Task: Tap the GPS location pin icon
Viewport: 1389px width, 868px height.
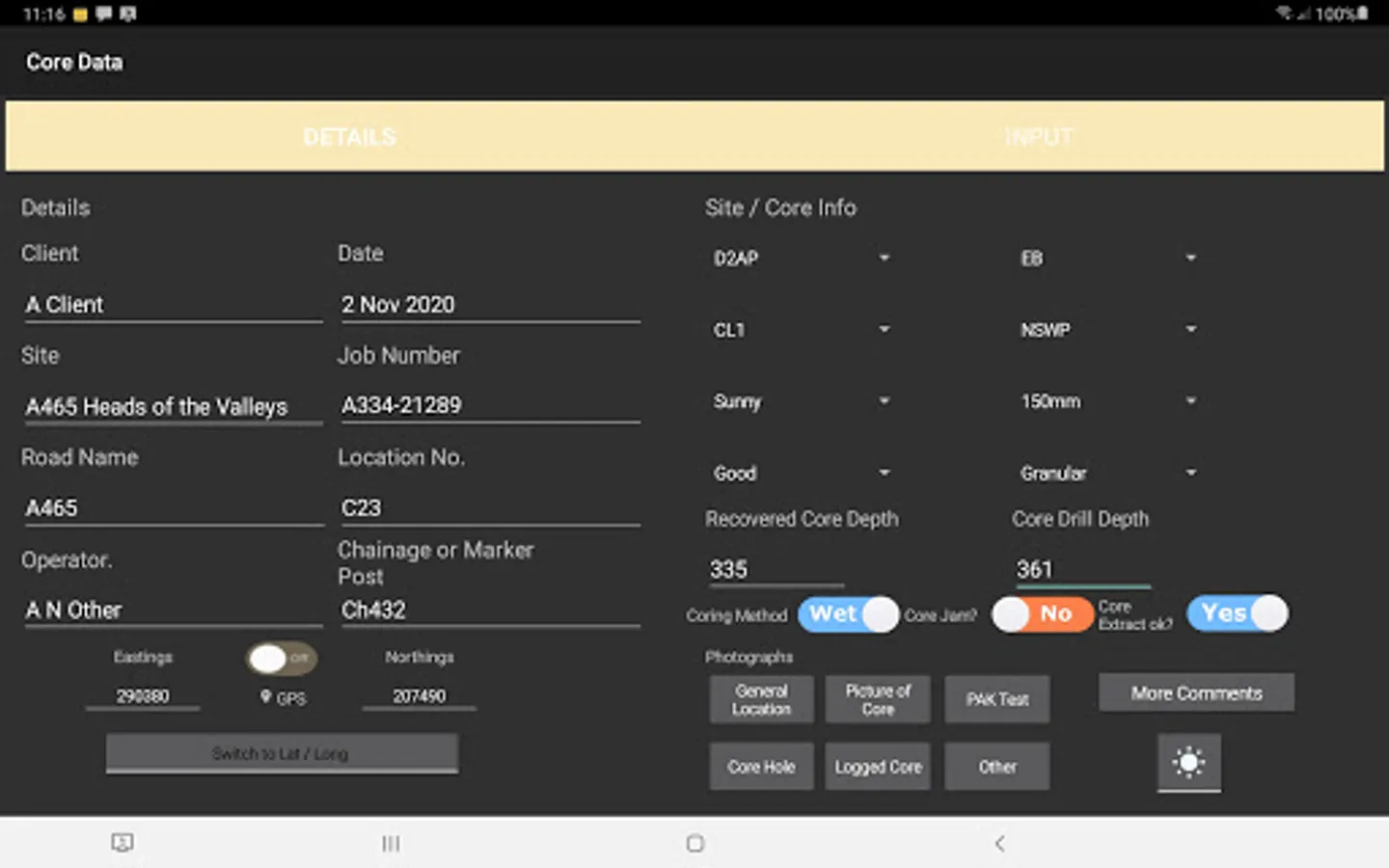Action: 265,696
